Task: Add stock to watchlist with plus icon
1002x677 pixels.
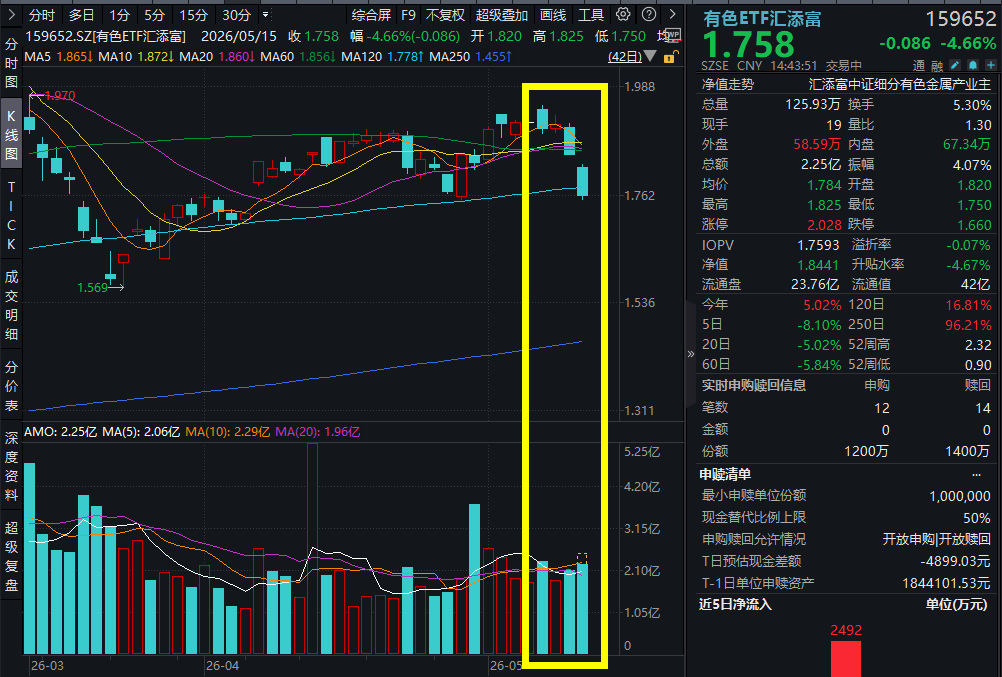Action: point(990,65)
